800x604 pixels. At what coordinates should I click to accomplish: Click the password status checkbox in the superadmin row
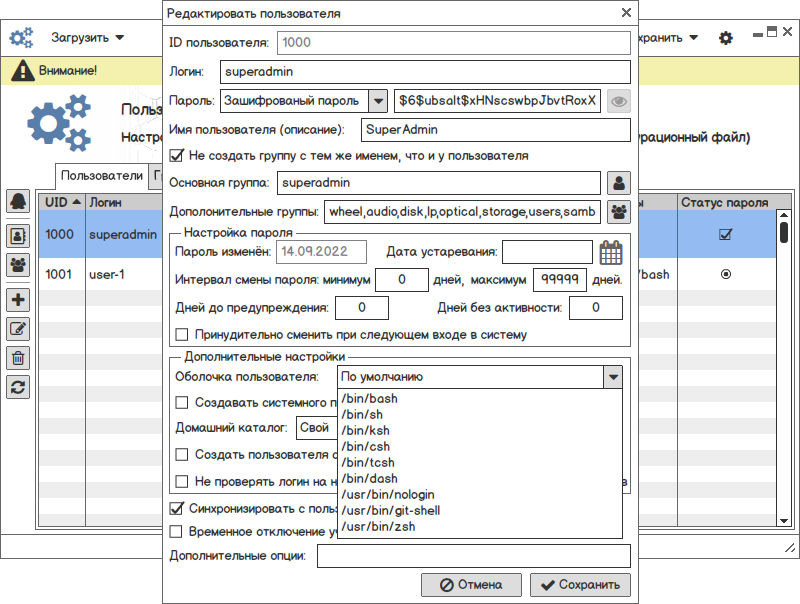point(725,234)
